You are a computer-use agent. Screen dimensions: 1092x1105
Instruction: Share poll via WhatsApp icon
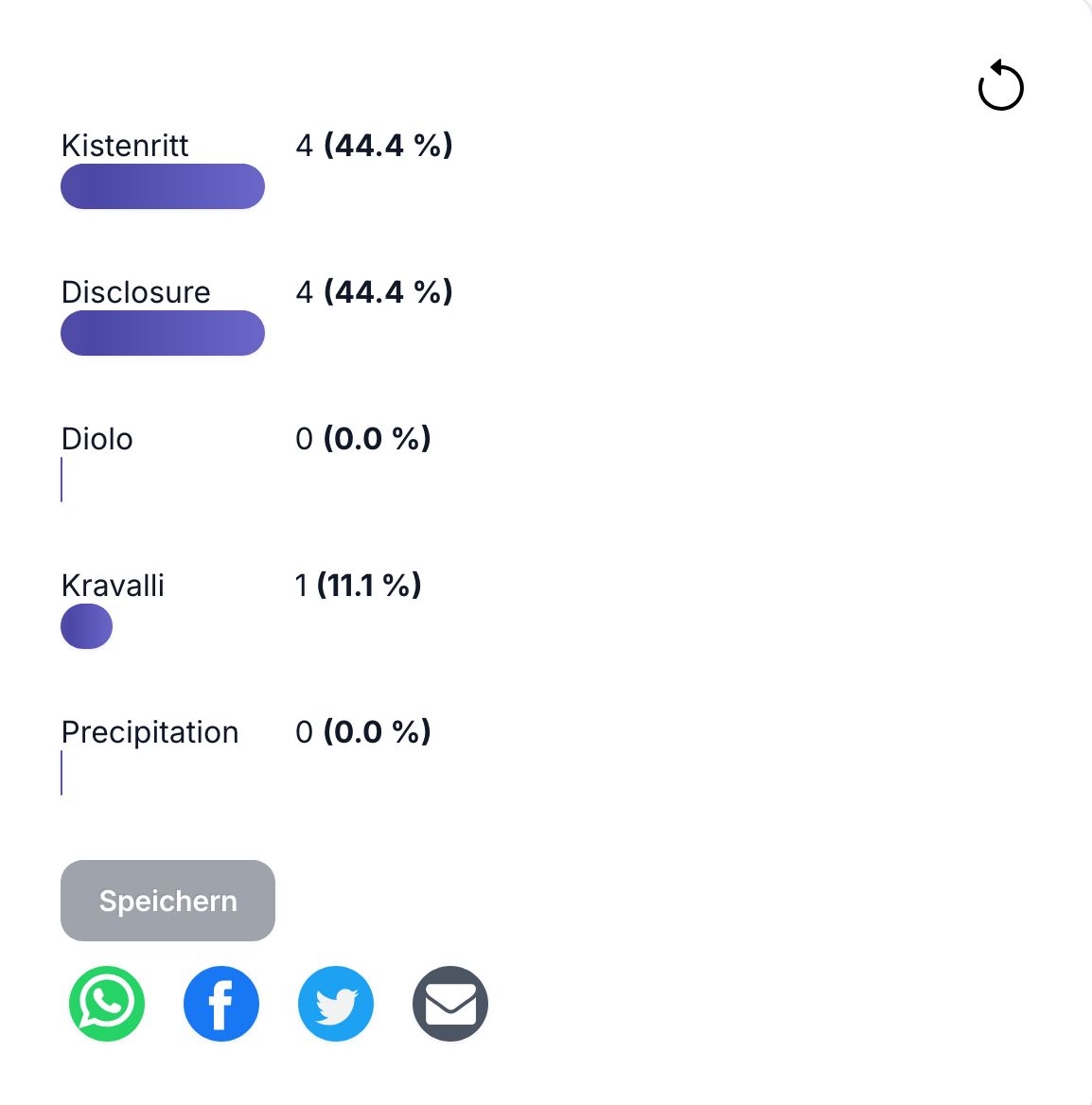pyautogui.click(x=107, y=1003)
